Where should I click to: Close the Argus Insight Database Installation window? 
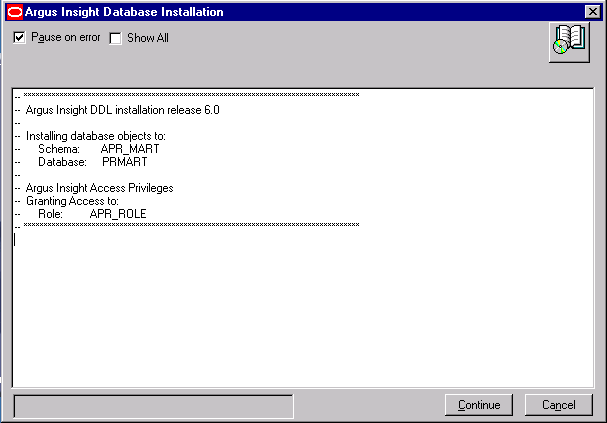(x=592, y=12)
